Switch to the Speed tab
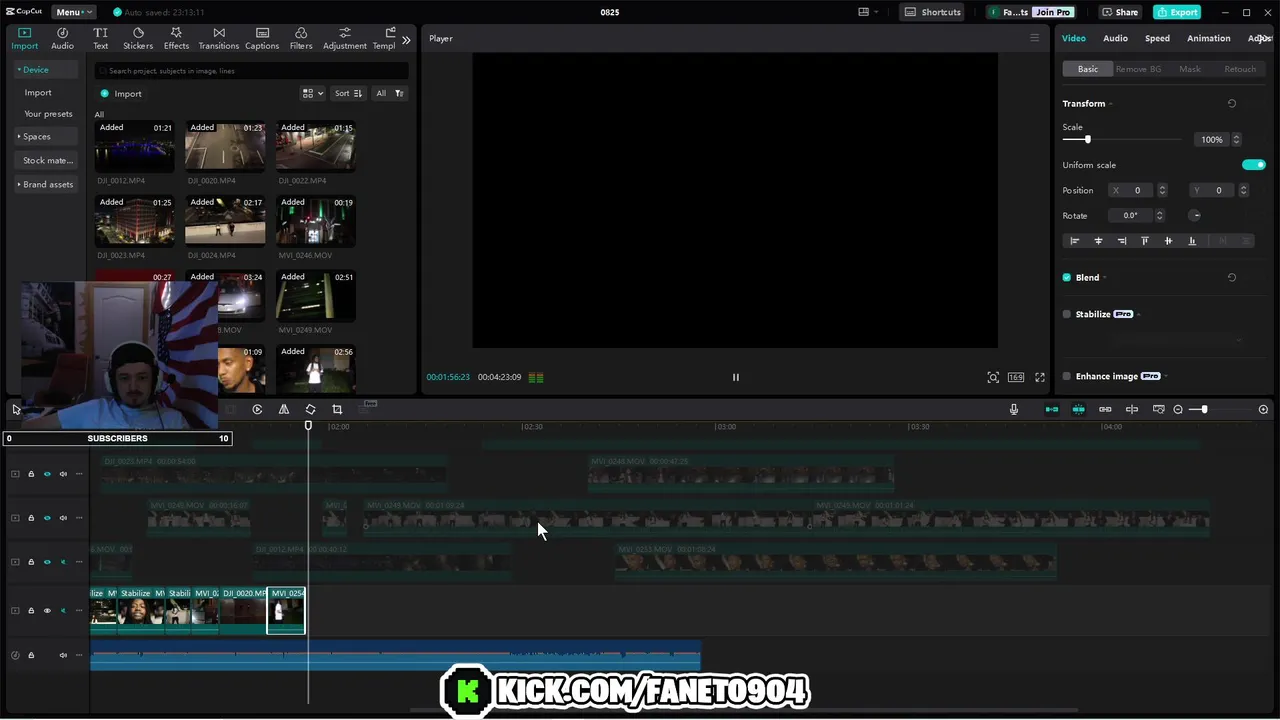 click(1157, 38)
